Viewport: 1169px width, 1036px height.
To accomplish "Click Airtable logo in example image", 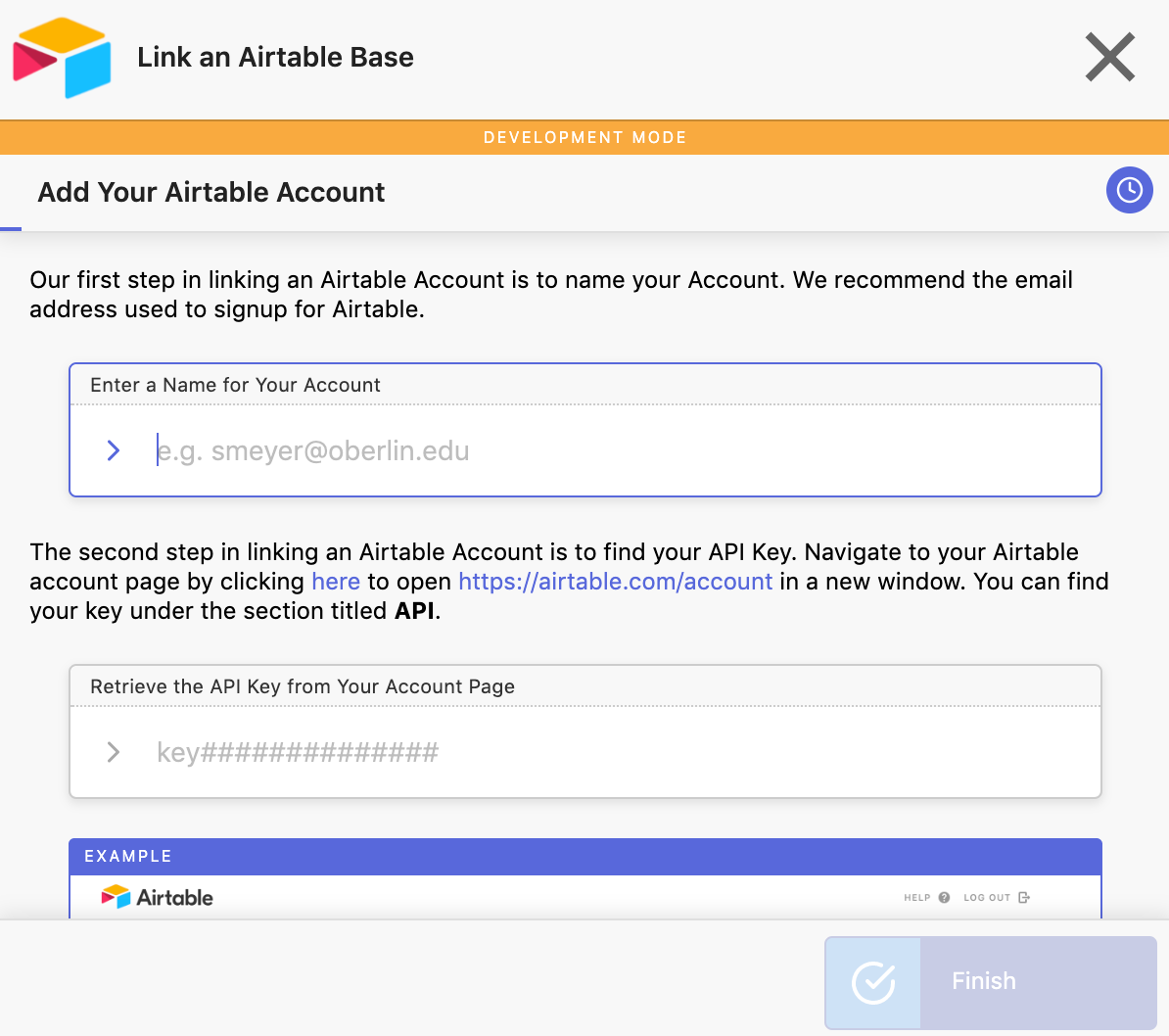I will (158, 897).
